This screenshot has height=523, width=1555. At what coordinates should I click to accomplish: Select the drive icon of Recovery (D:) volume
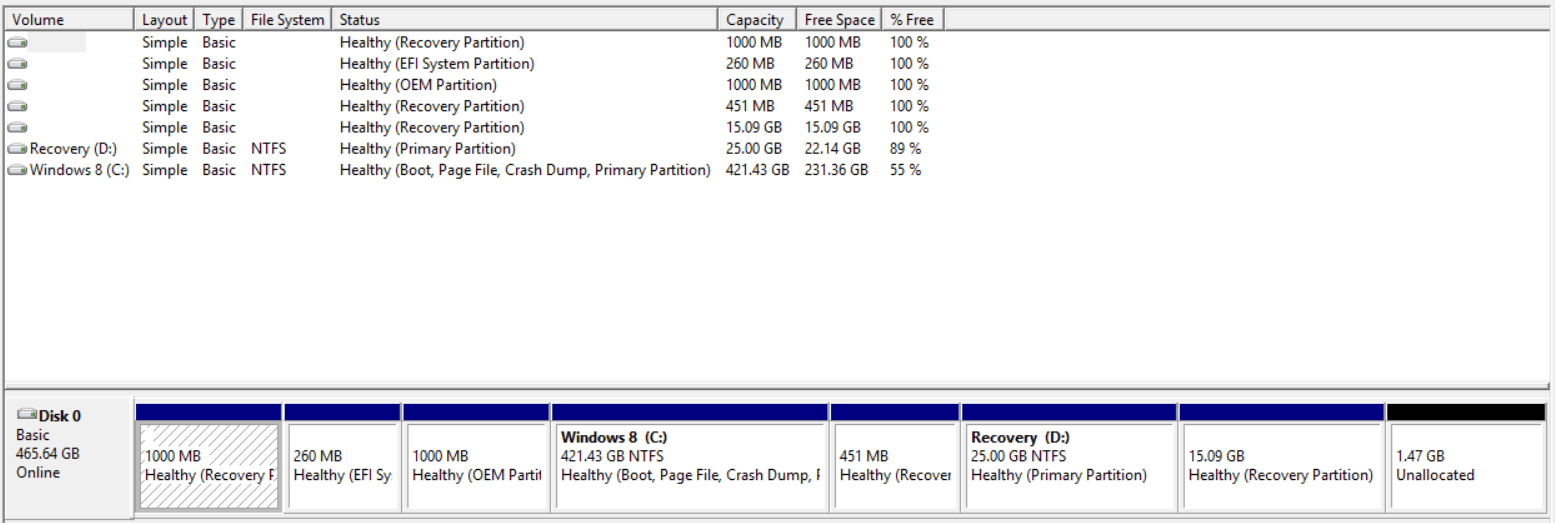18,149
